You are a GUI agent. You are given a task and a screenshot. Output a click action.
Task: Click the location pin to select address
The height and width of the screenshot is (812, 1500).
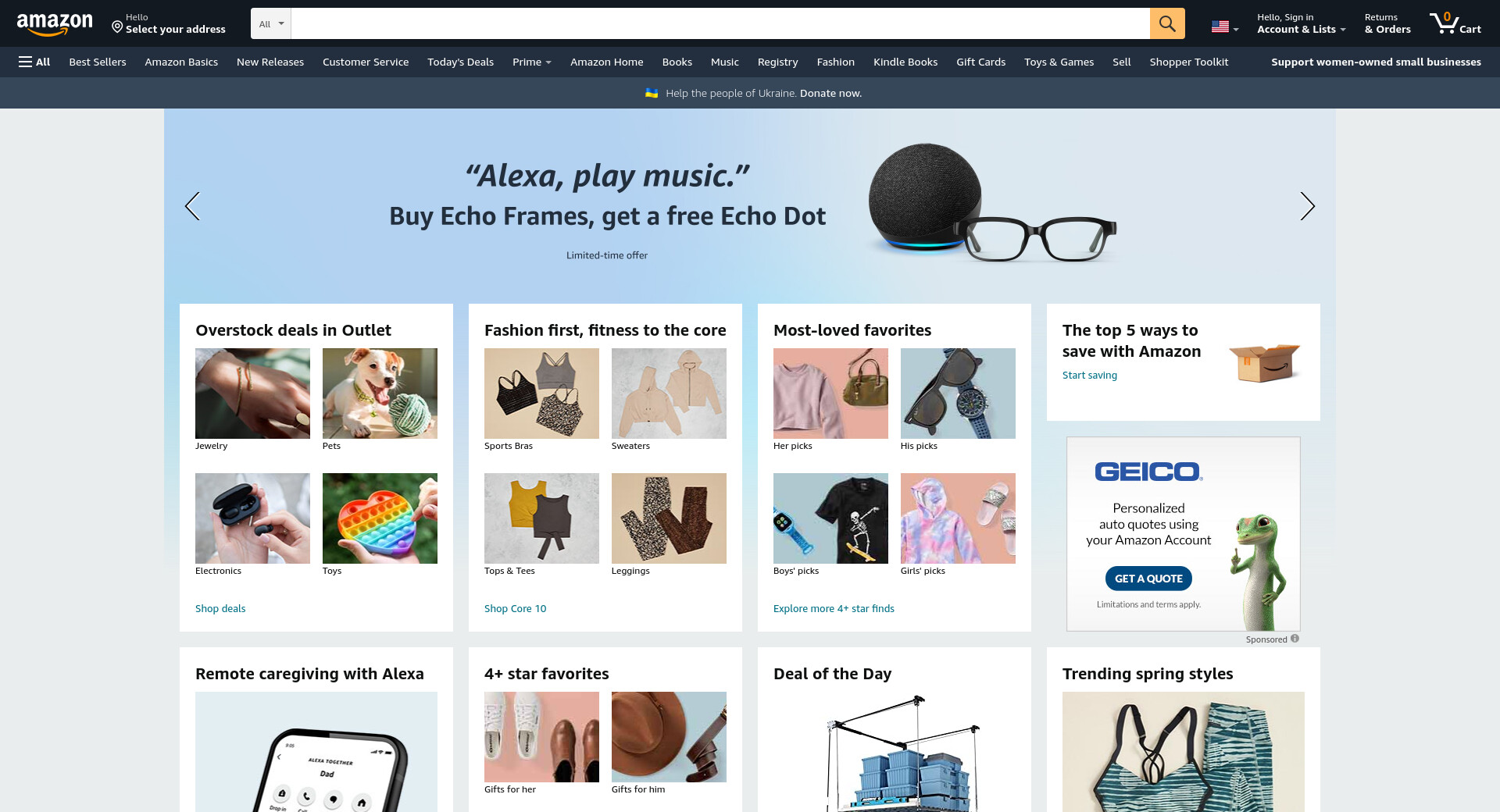point(117,27)
